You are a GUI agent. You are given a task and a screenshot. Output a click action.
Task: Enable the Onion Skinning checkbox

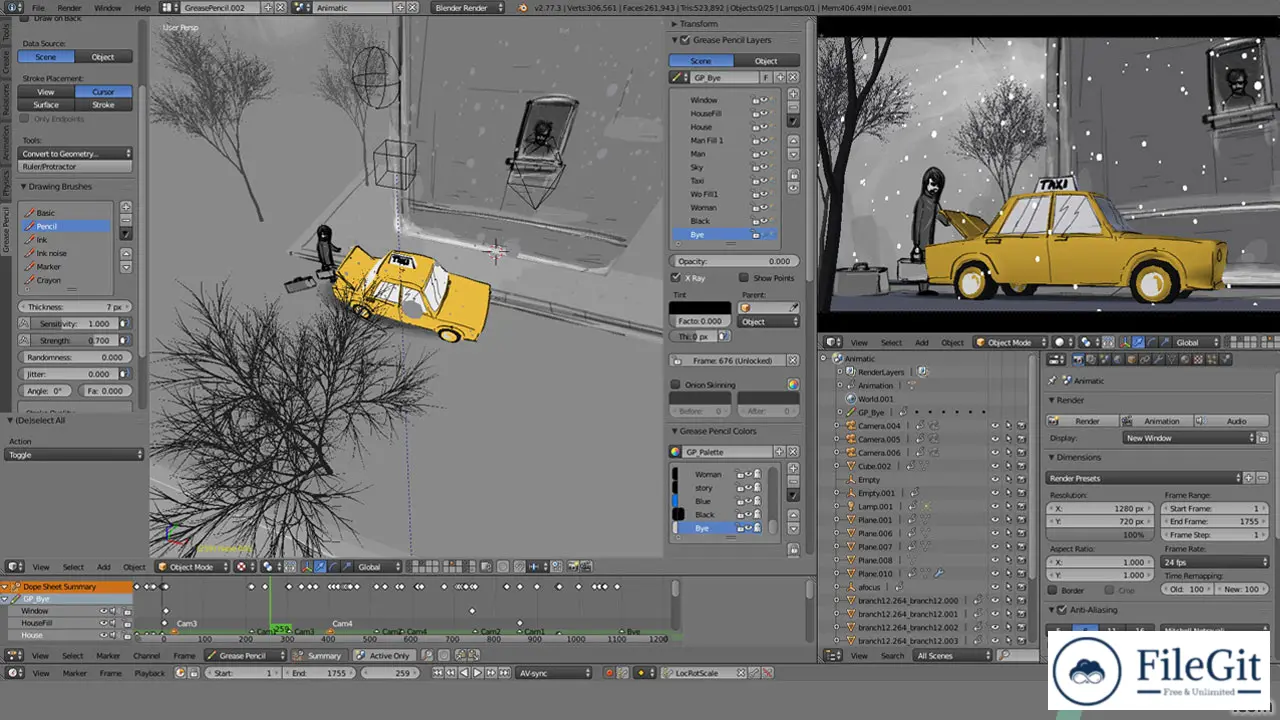(675, 385)
